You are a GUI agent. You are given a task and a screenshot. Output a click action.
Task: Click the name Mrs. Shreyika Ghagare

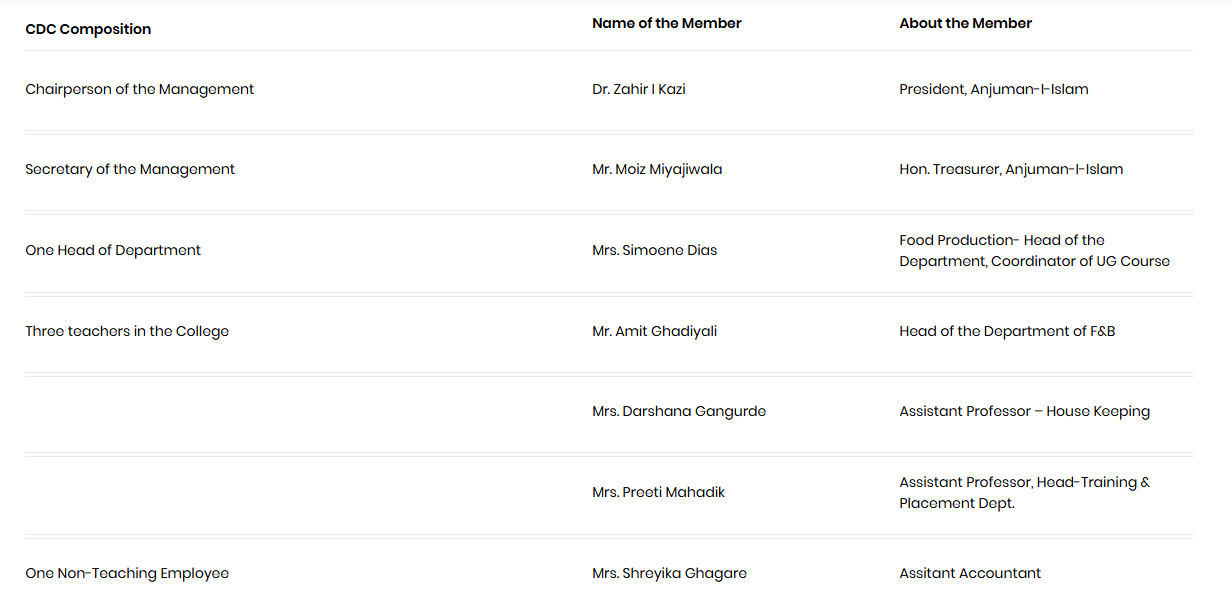669,573
